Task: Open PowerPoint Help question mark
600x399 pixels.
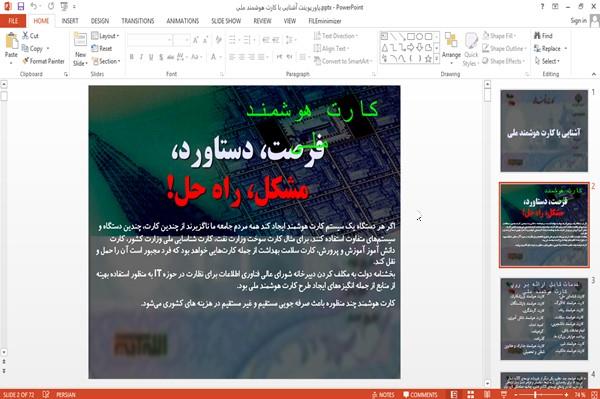Action: [542, 7]
